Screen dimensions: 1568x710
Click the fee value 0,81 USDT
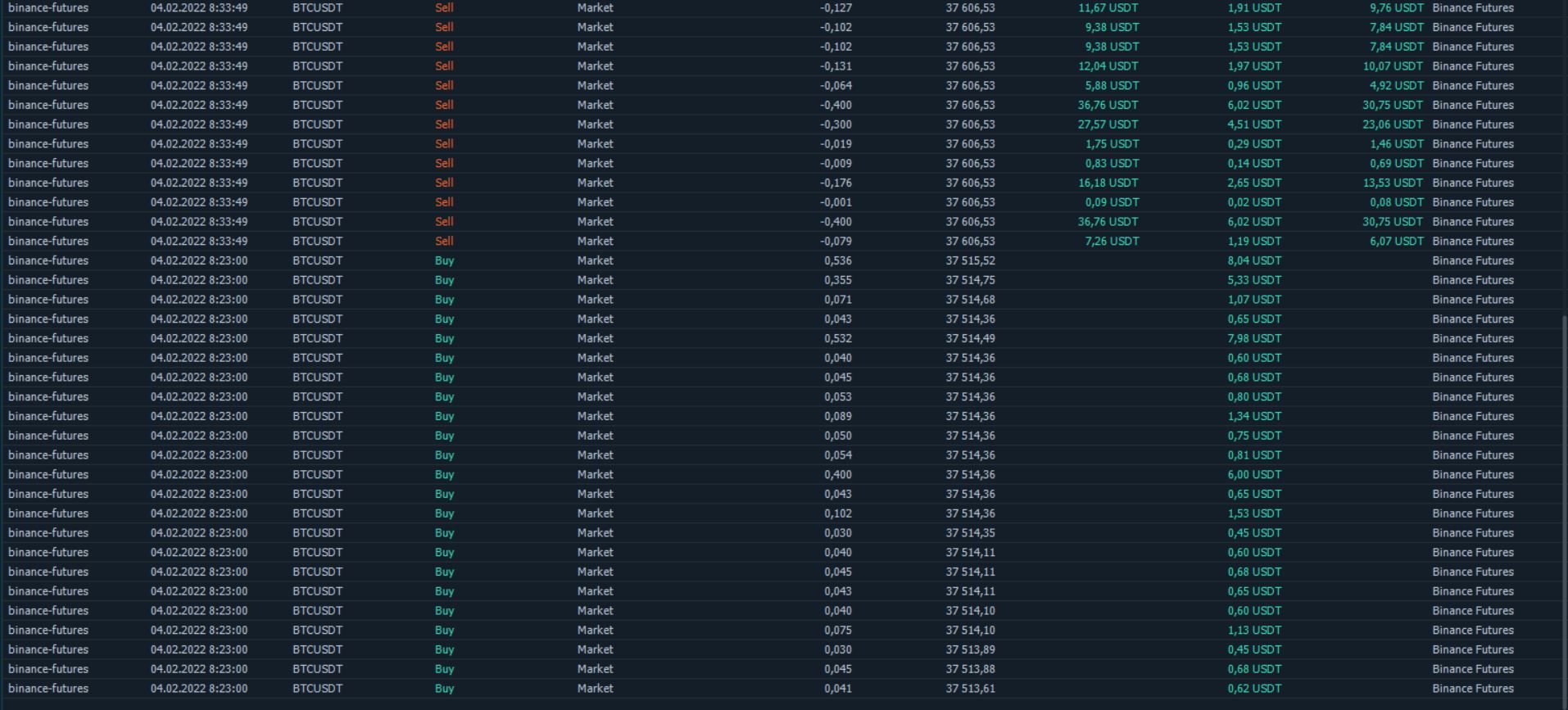[x=1254, y=455]
